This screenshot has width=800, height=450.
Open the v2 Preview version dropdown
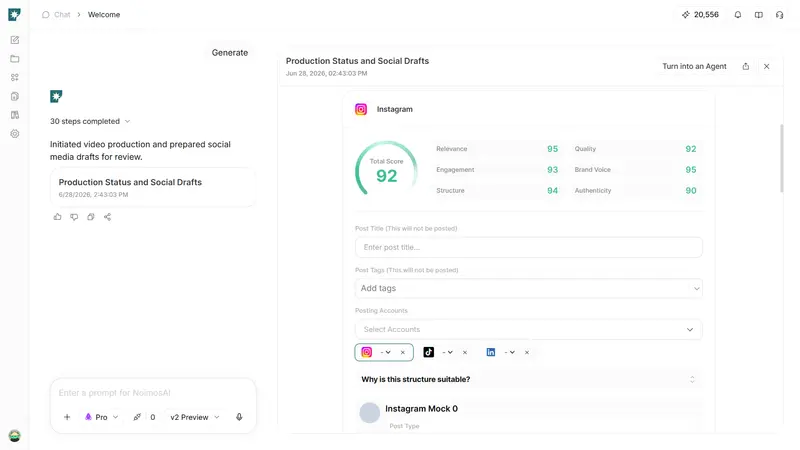coord(194,417)
